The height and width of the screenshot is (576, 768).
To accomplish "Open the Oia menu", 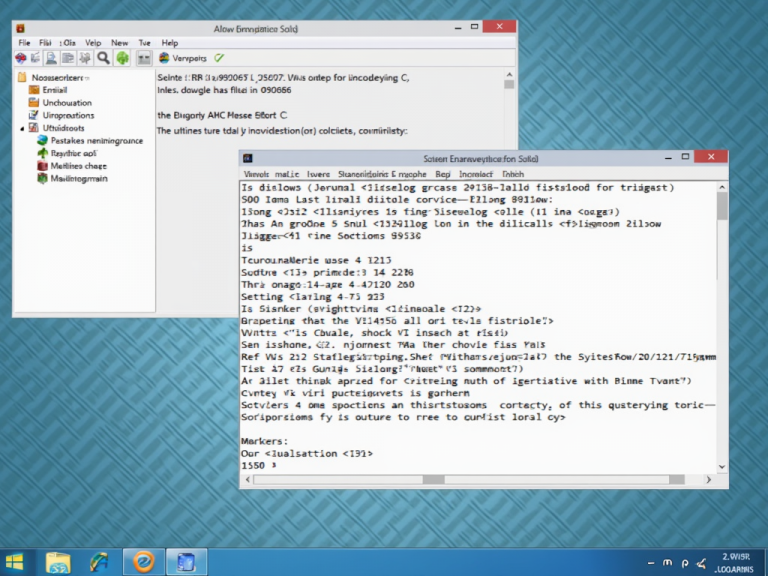I will [68, 43].
